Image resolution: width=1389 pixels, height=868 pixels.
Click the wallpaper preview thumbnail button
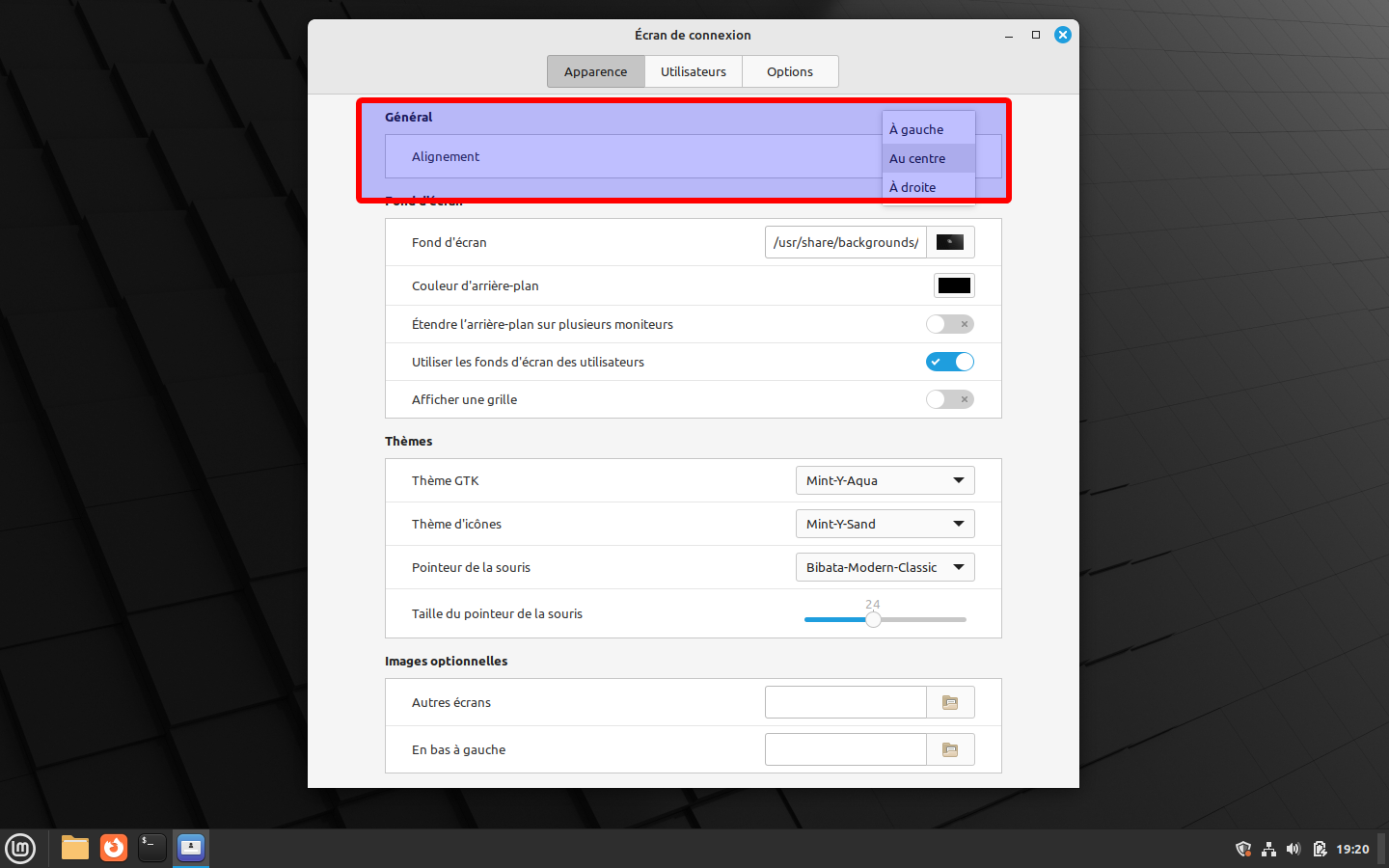pos(950,242)
